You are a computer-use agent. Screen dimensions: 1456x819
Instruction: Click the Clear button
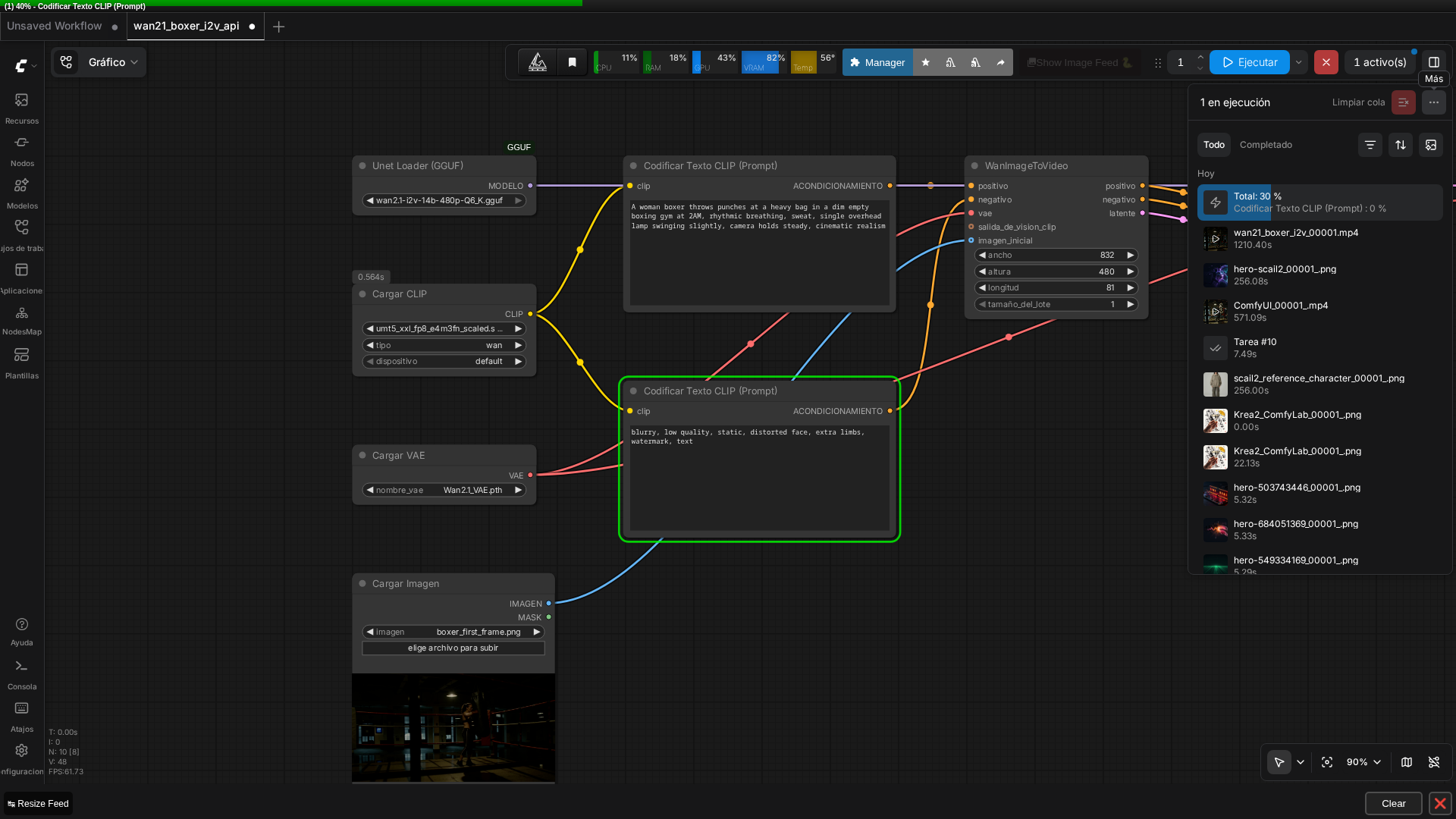1393,804
